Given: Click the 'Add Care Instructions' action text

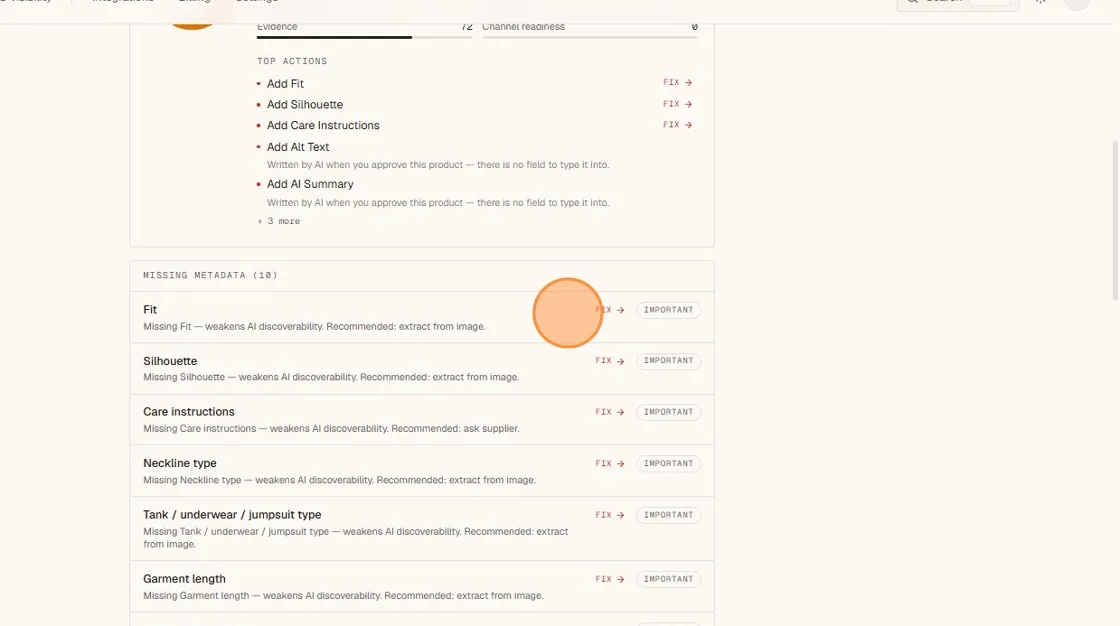Looking at the screenshot, I should [323, 125].
